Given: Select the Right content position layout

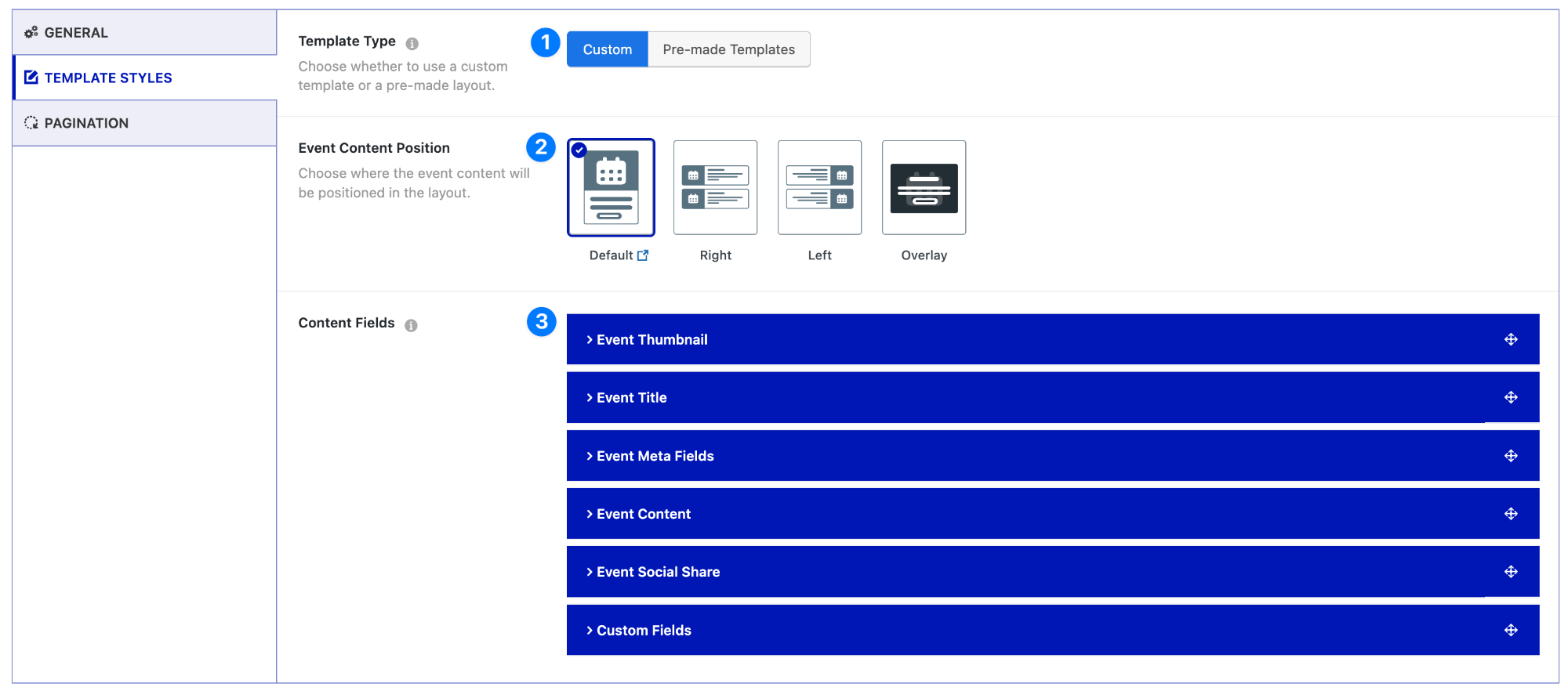Looking at the screenshot, I should (x=715, y=188).
